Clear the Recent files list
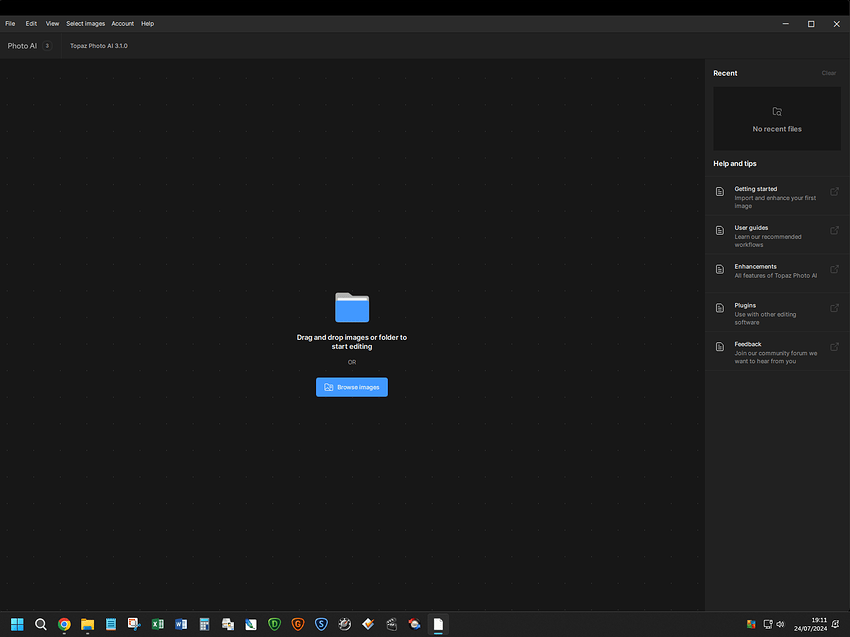850x637 pixels. pyautogui.click(x=828, y=73)
